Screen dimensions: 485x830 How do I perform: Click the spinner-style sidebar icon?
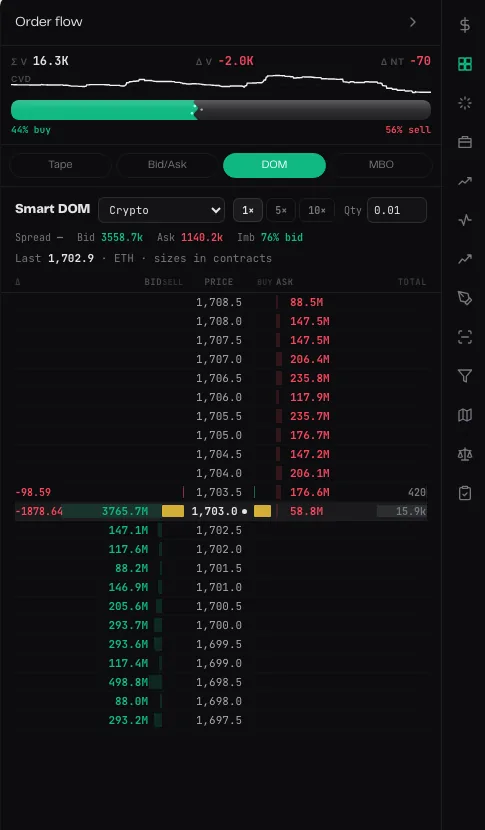tap(464, 103)
